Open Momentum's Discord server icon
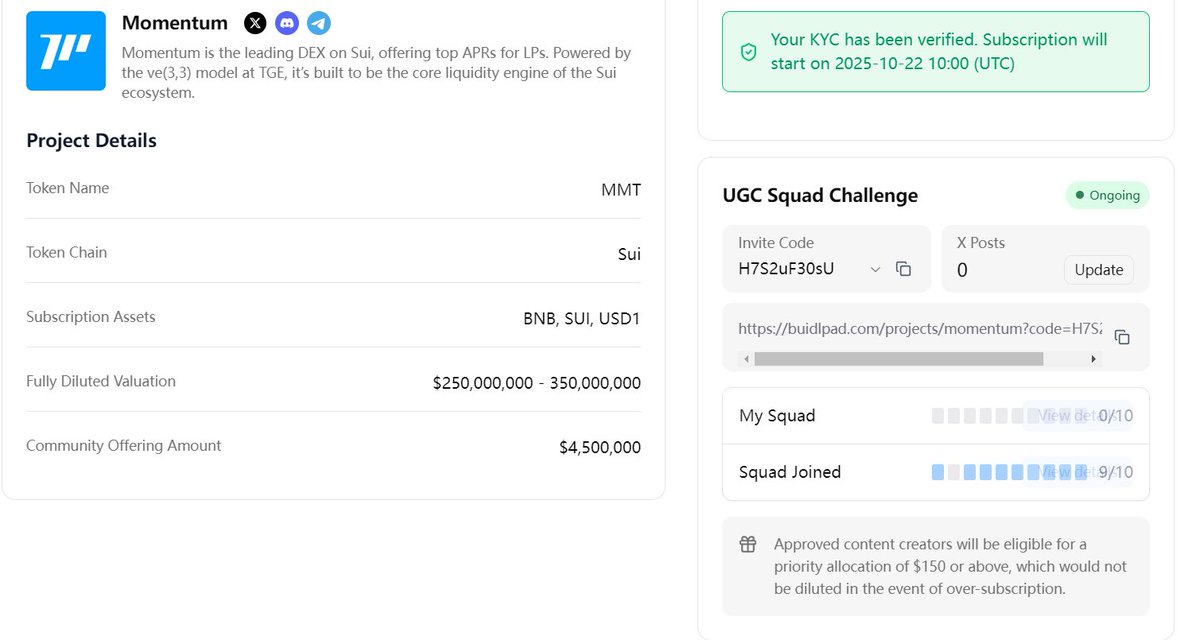This screenshot has width=1200, height=640. (287, 23)
